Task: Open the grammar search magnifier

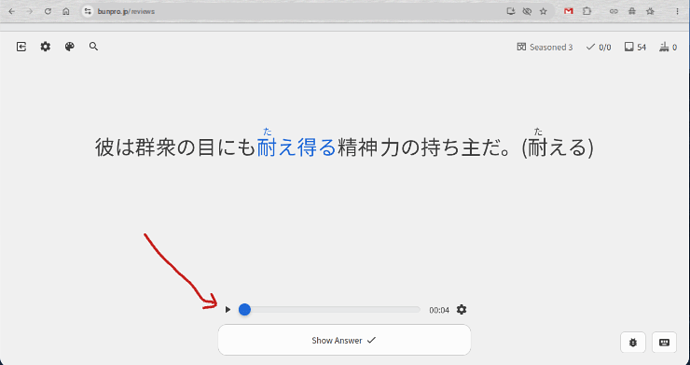Action: click(93, 46)
